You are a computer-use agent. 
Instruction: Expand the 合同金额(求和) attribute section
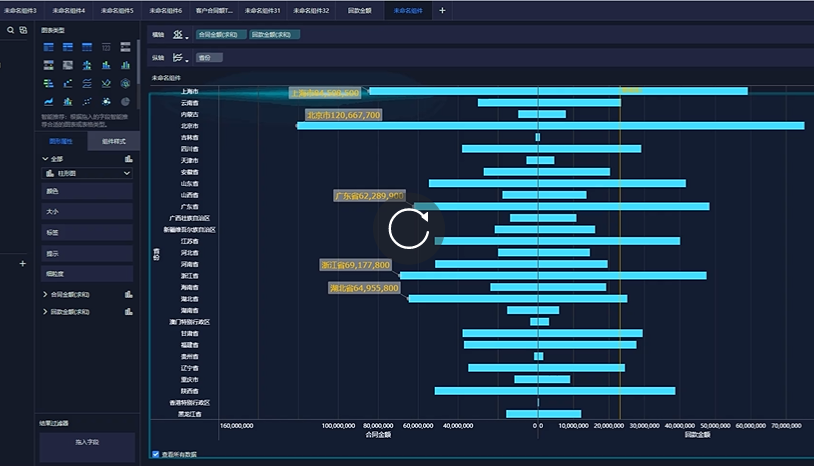(45, 294)
